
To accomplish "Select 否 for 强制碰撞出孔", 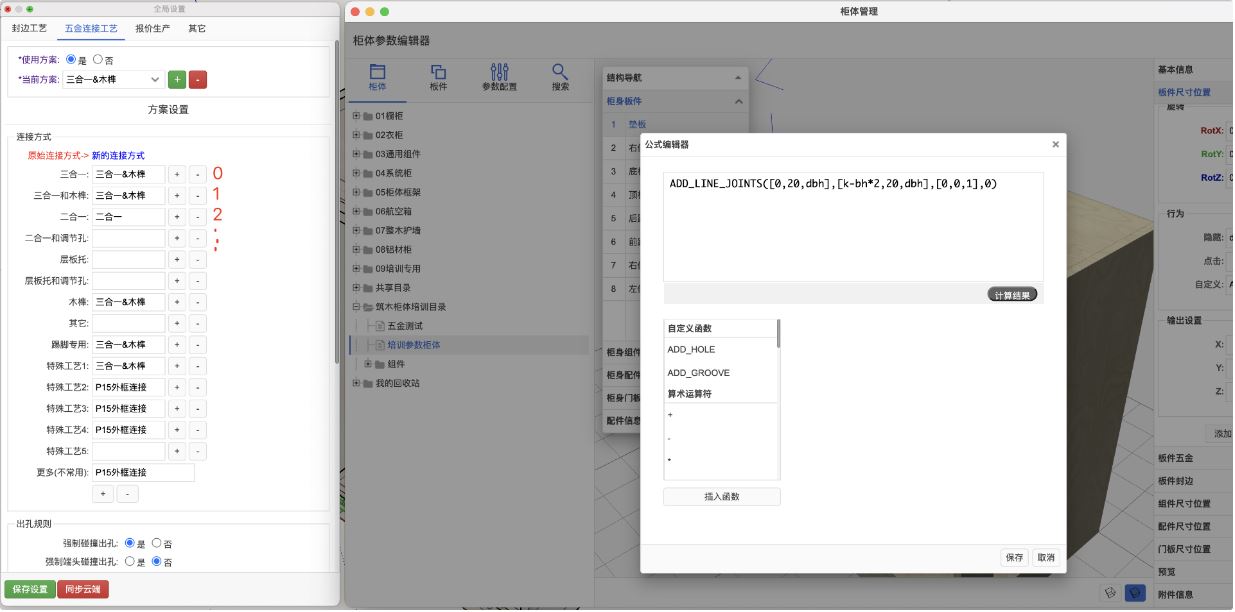I will pyautogui.click(x=156, y=544).
